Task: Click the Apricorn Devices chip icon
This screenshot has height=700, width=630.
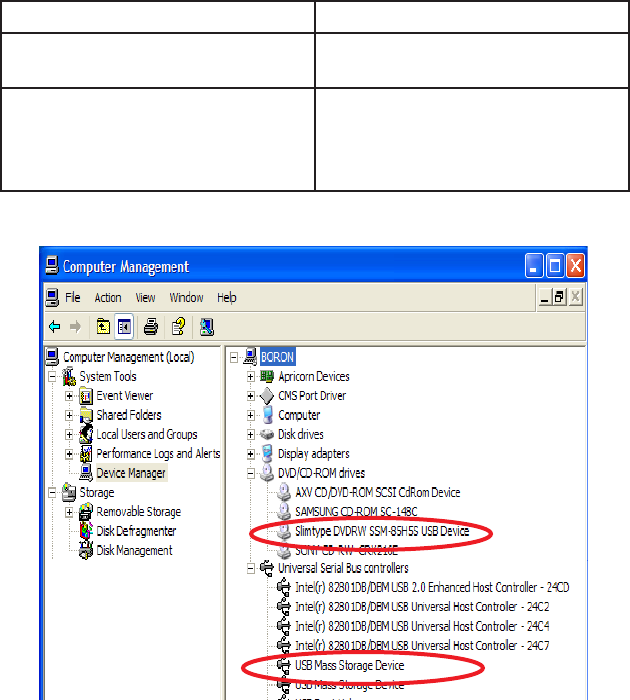Action: pos(267,376)
